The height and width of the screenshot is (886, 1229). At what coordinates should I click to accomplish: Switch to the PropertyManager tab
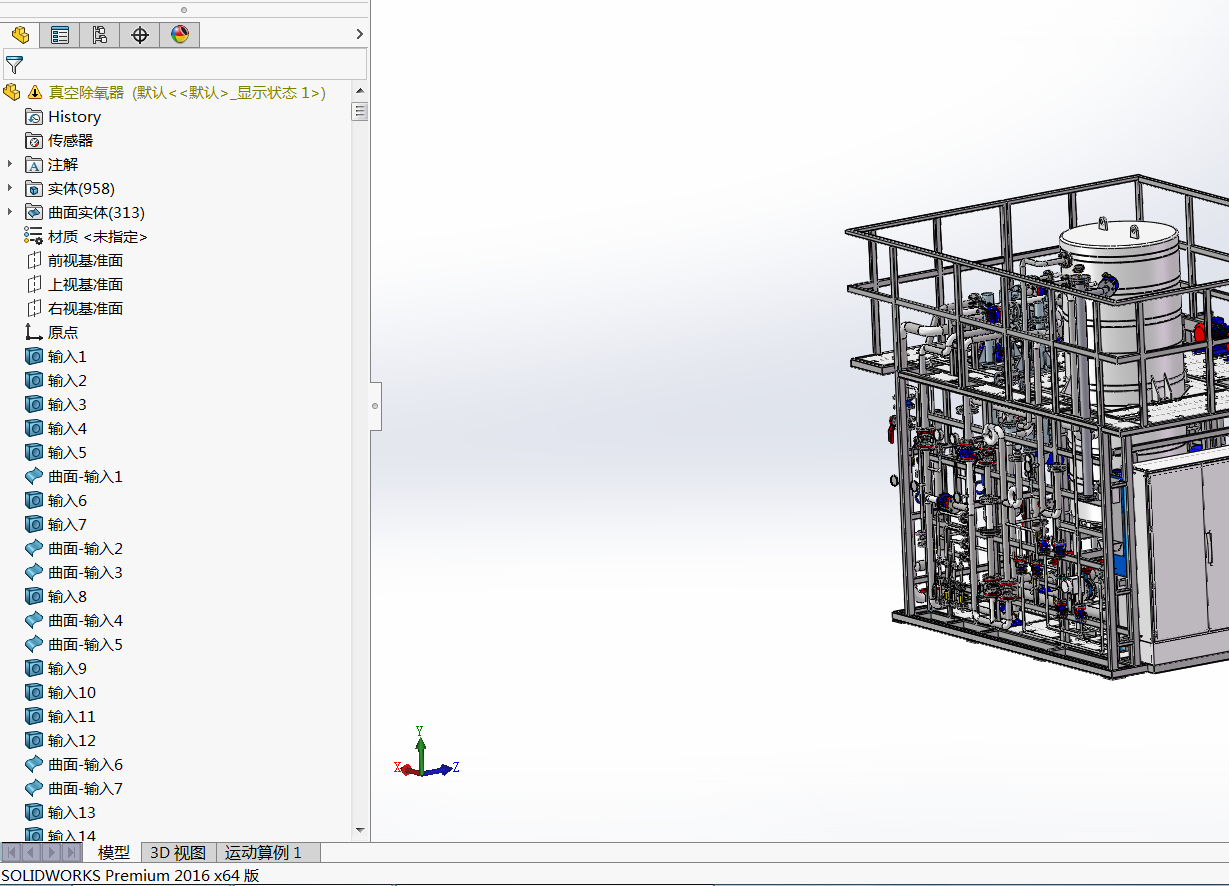(60, 35)
